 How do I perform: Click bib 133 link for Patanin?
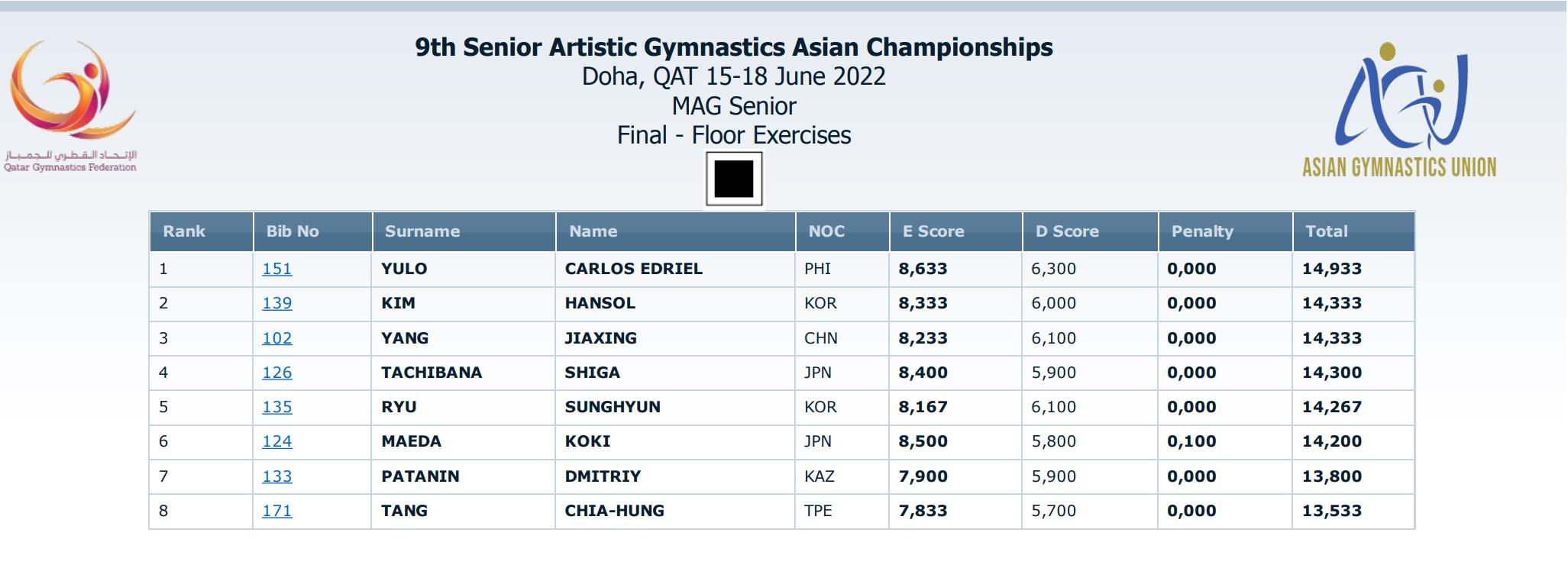click(x=276, y=476)
